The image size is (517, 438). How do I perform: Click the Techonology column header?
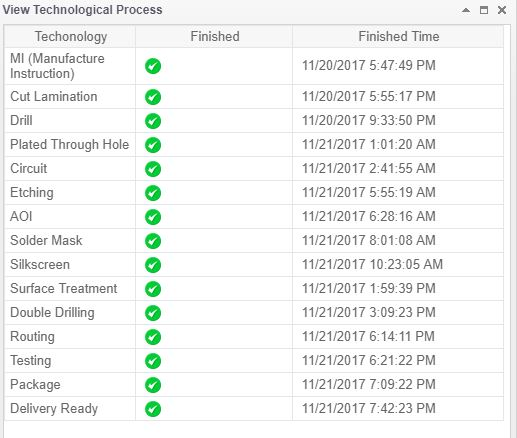(x=71, y=37)
